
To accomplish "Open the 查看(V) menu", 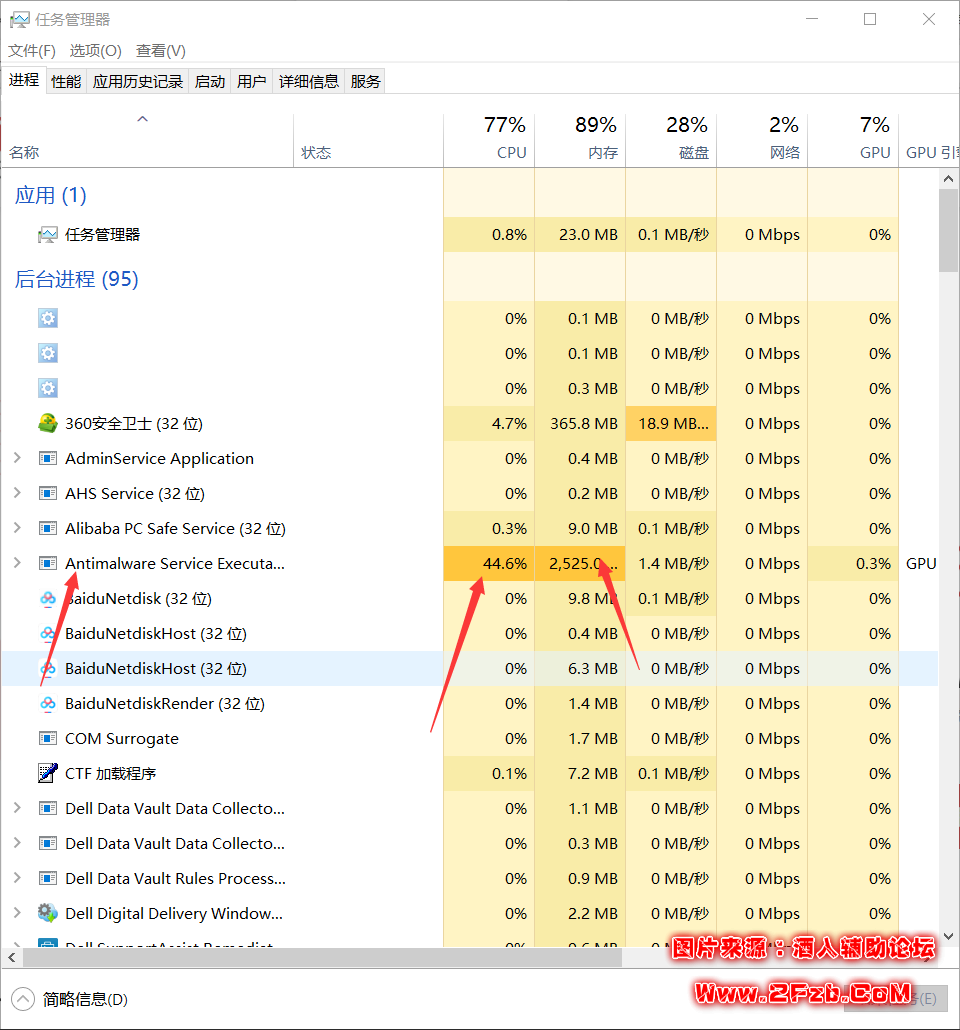I will [x=160, y=51].
